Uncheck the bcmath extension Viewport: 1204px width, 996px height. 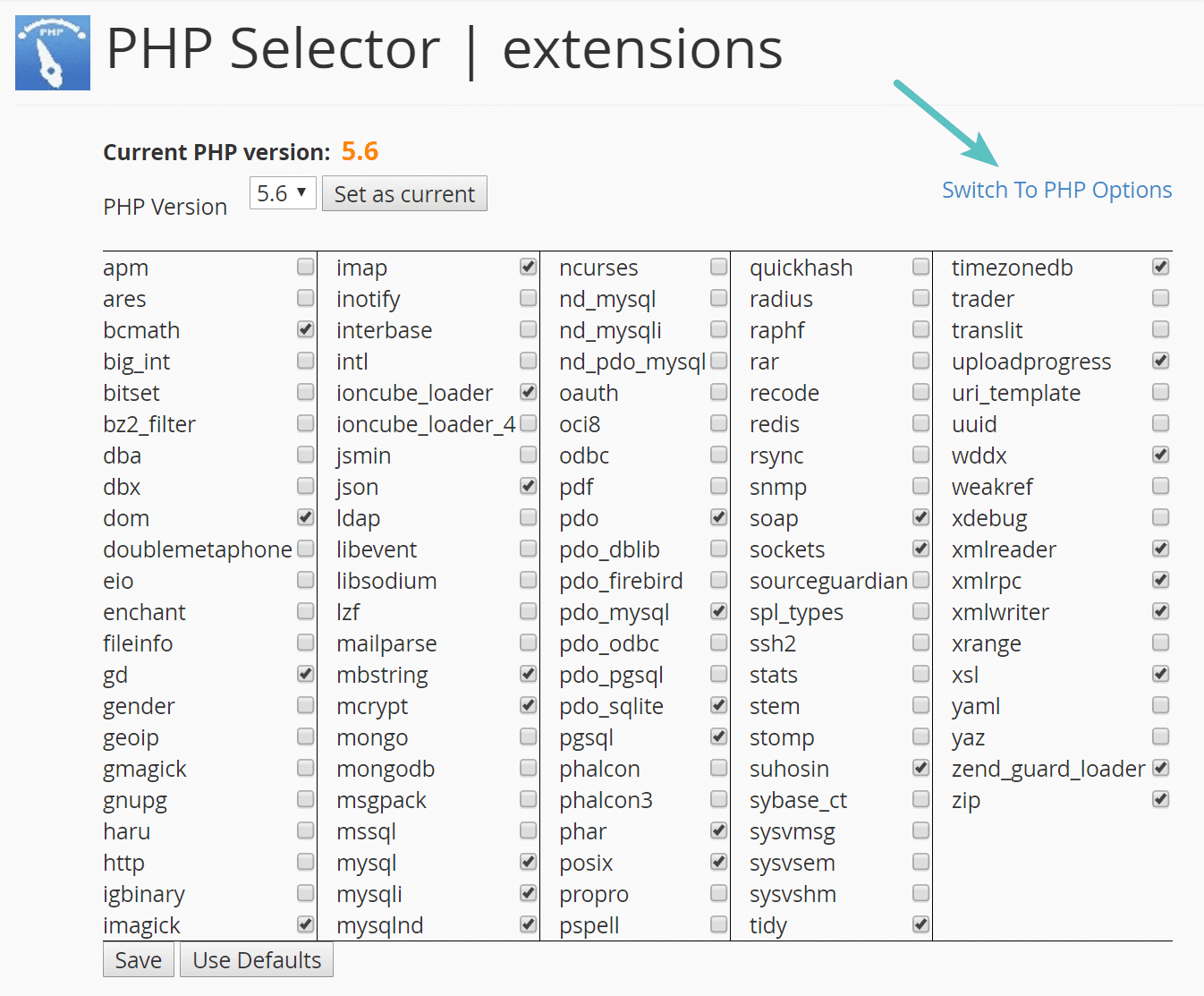tap(306, 329)
